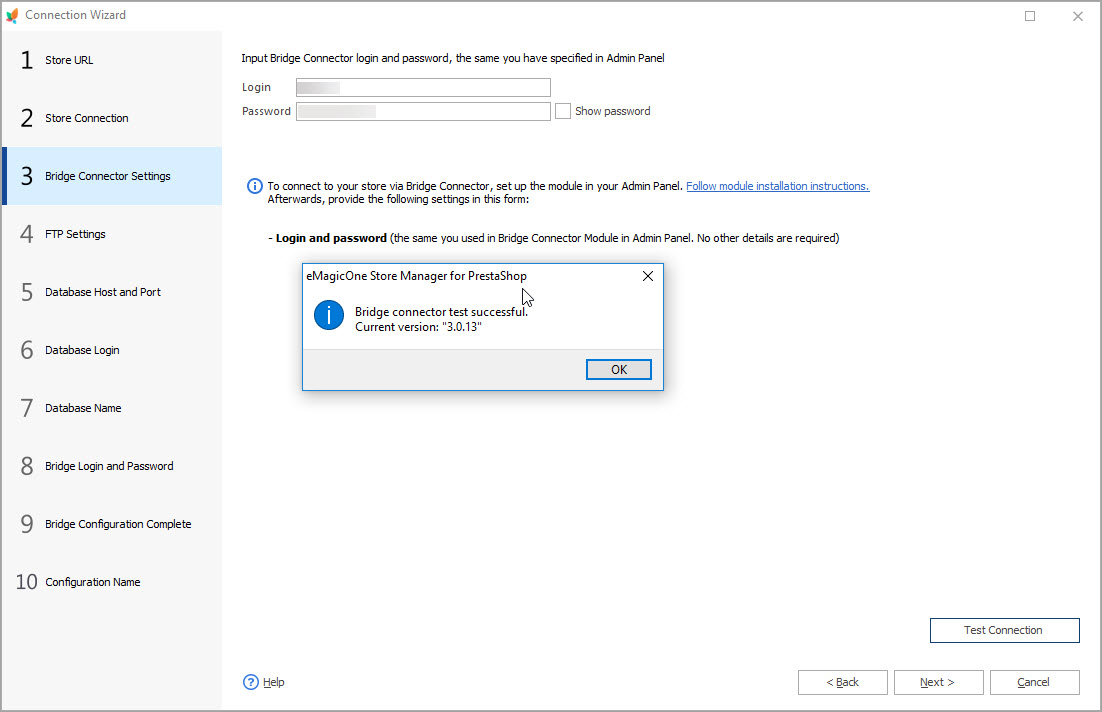
Task: Maximize the Connection Wizard window
Action: point(1030,15)
